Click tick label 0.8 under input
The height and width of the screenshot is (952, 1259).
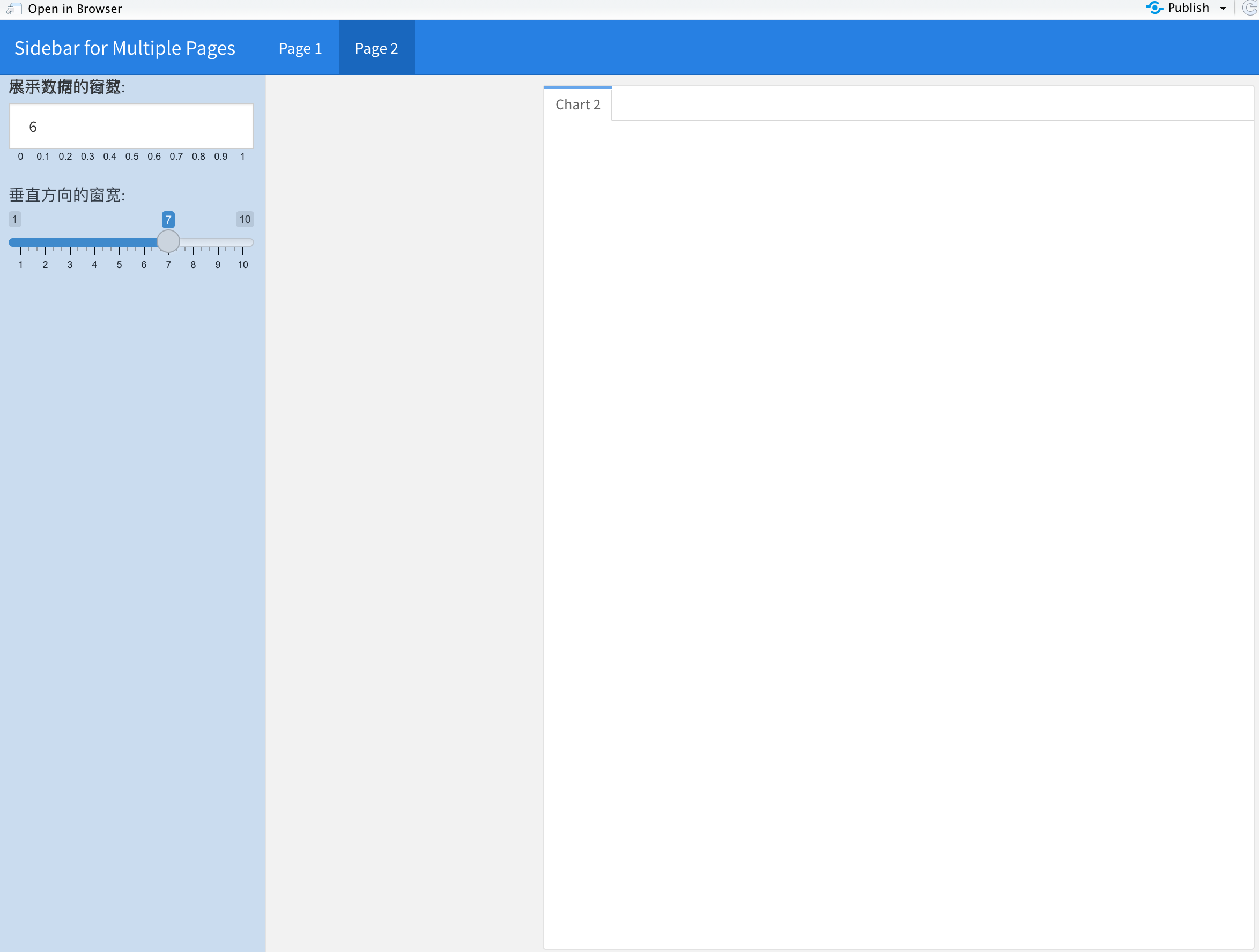point(198,157)
